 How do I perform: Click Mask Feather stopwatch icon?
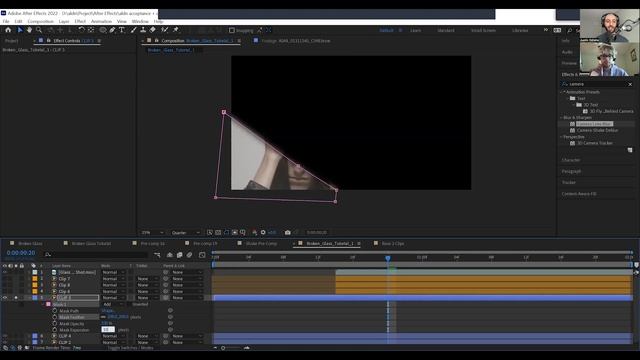[x=55, y=317]
